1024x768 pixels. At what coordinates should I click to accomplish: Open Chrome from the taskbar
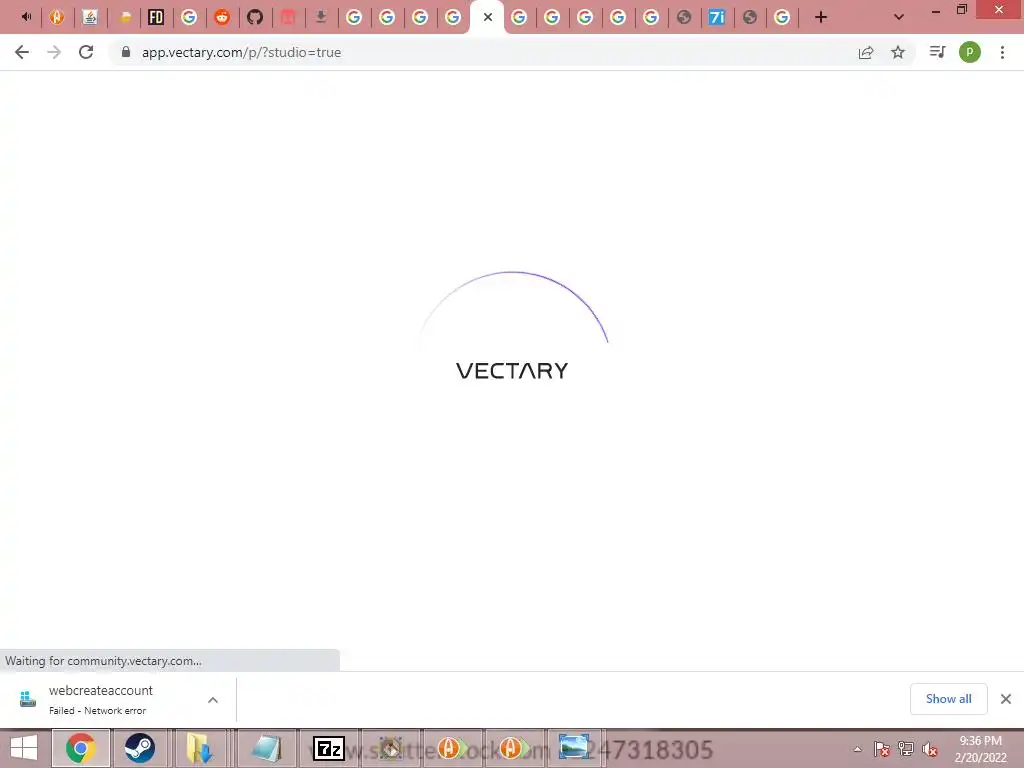click(80, 748)
